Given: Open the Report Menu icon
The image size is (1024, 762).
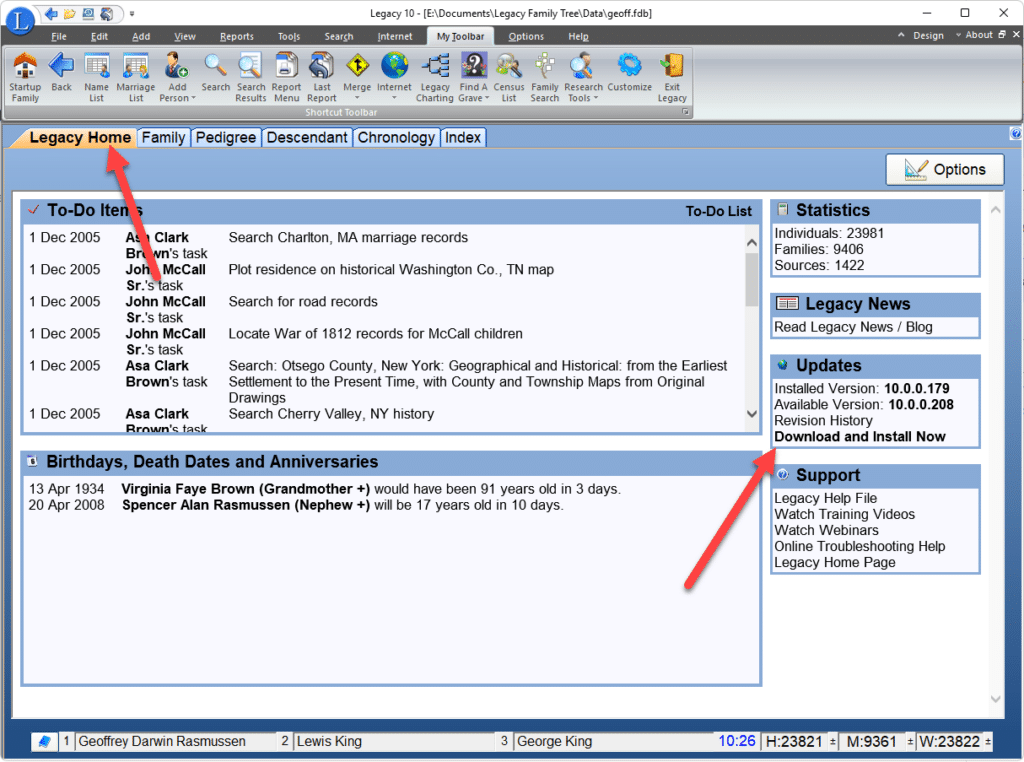Looking at the screenshot, I should click(x=286, y=78).
